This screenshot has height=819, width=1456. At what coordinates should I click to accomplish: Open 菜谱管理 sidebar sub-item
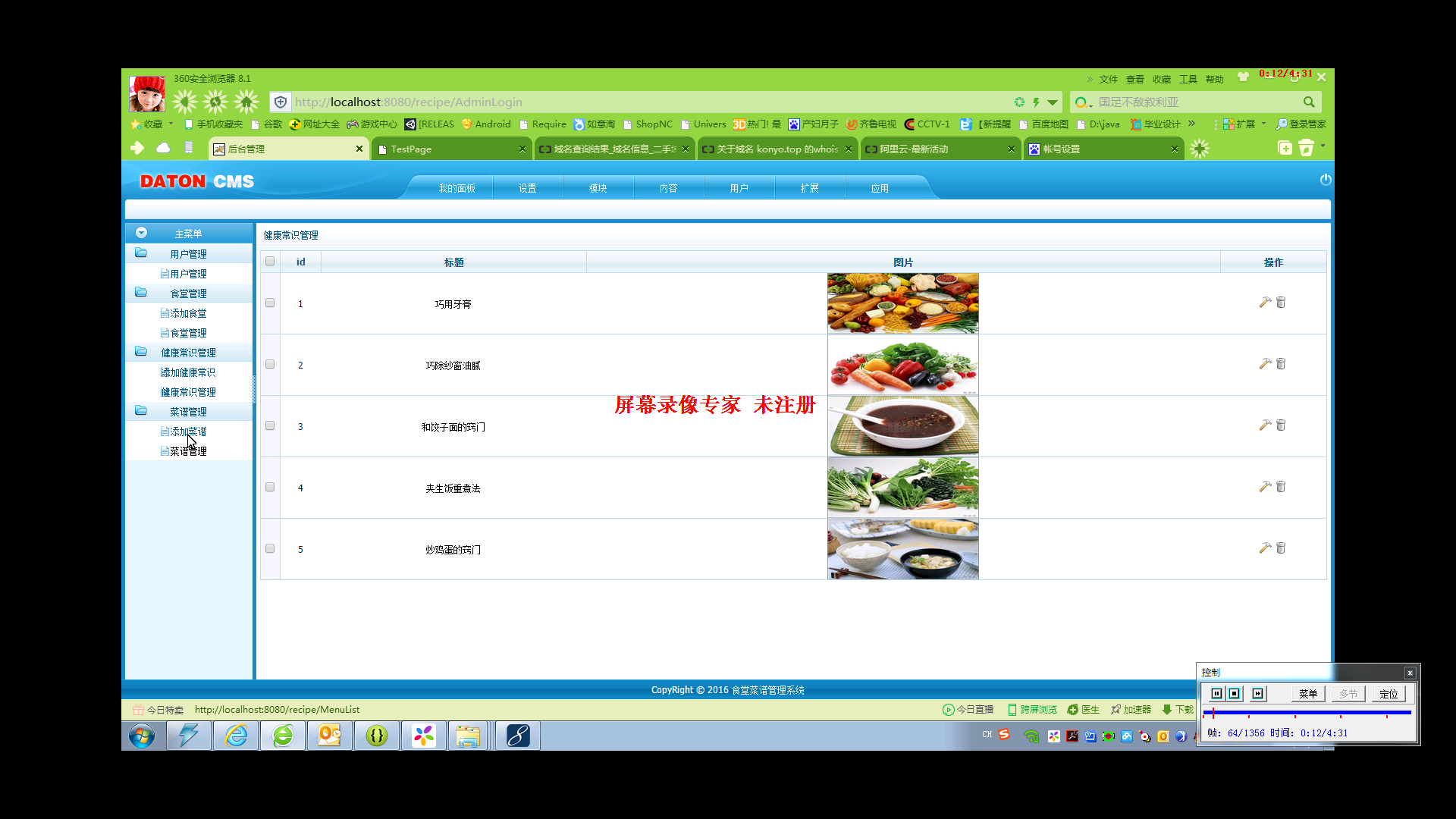coord(188,451)
